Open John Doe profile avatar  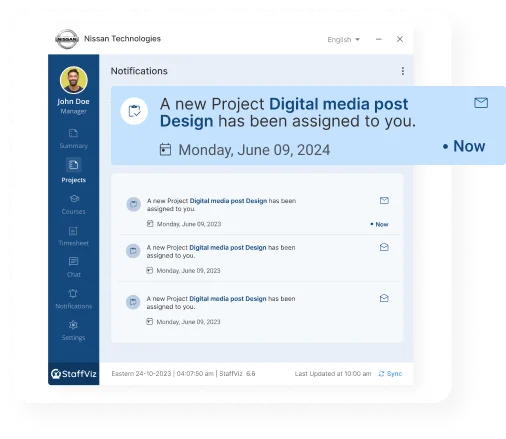point(74,80)
